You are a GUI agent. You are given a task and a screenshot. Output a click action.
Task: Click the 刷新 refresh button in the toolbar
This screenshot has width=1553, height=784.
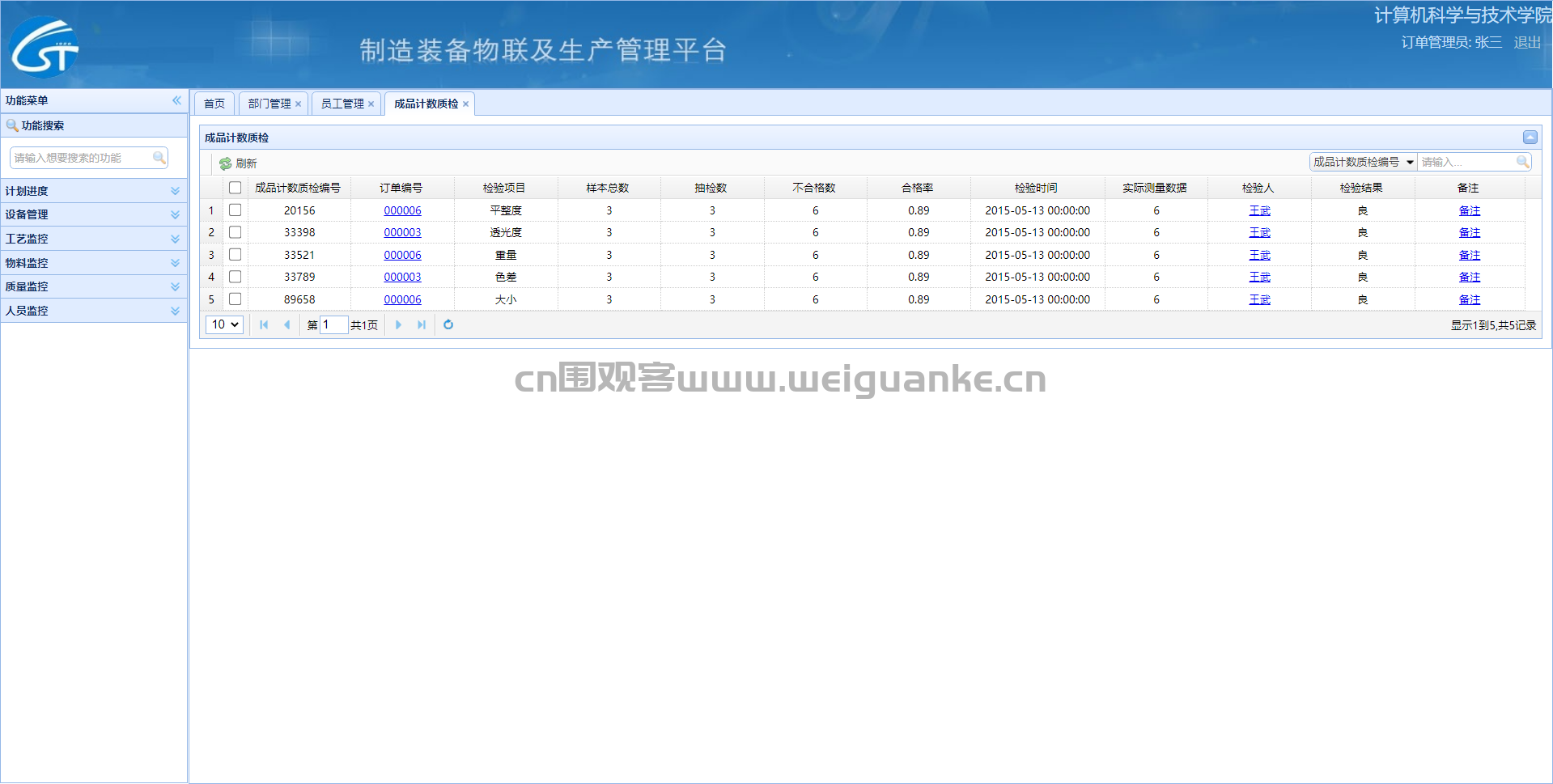[238, 163]
